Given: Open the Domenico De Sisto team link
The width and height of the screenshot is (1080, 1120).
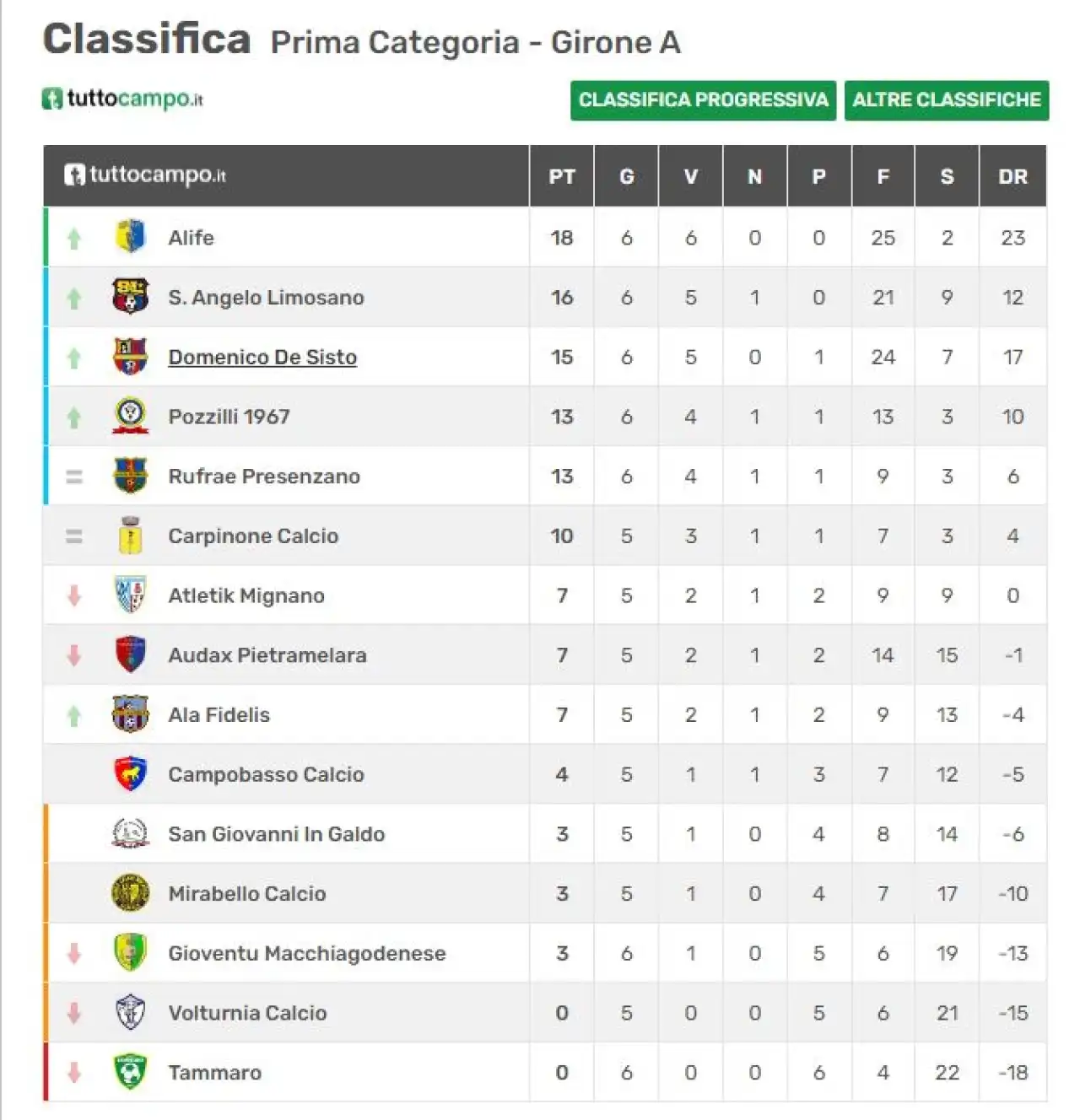Looking at the screenshot, I should click(x=262, y=357).
